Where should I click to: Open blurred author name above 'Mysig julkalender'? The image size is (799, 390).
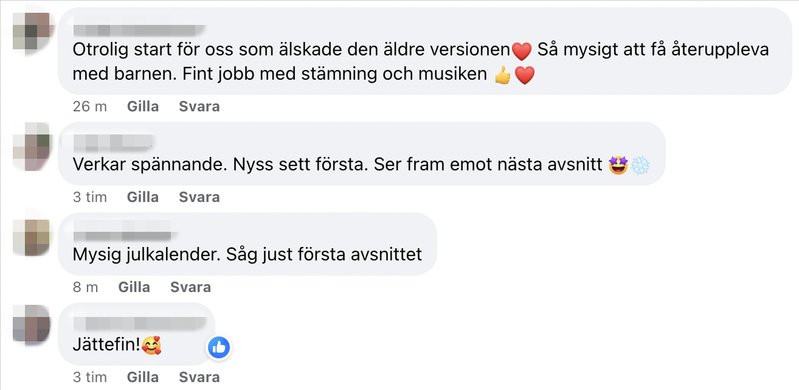[124, 235]
